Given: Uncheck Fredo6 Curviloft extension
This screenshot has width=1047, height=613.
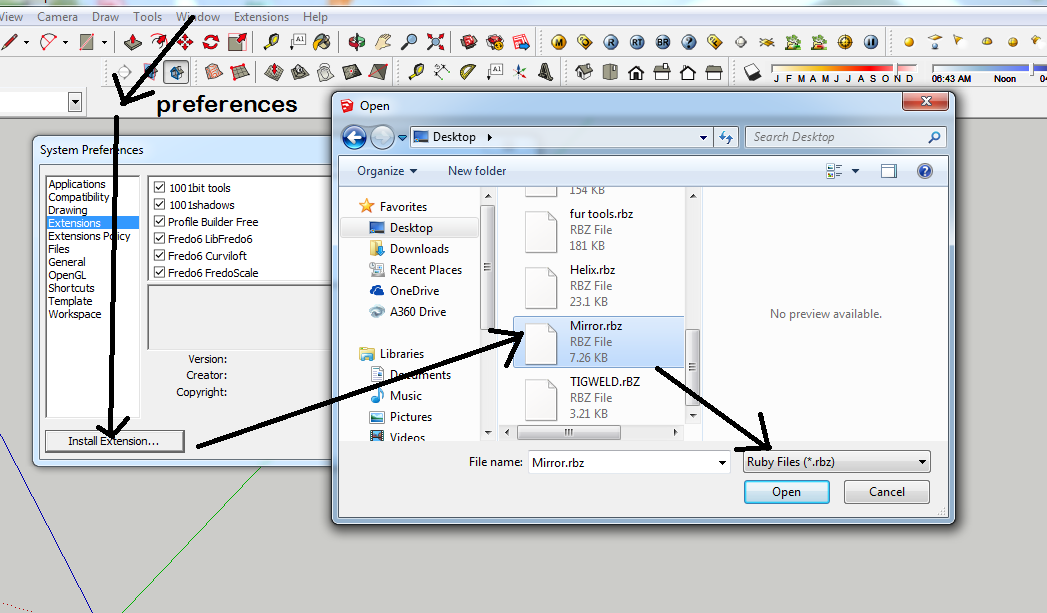Looking at the screenshot, I should 160,255.
